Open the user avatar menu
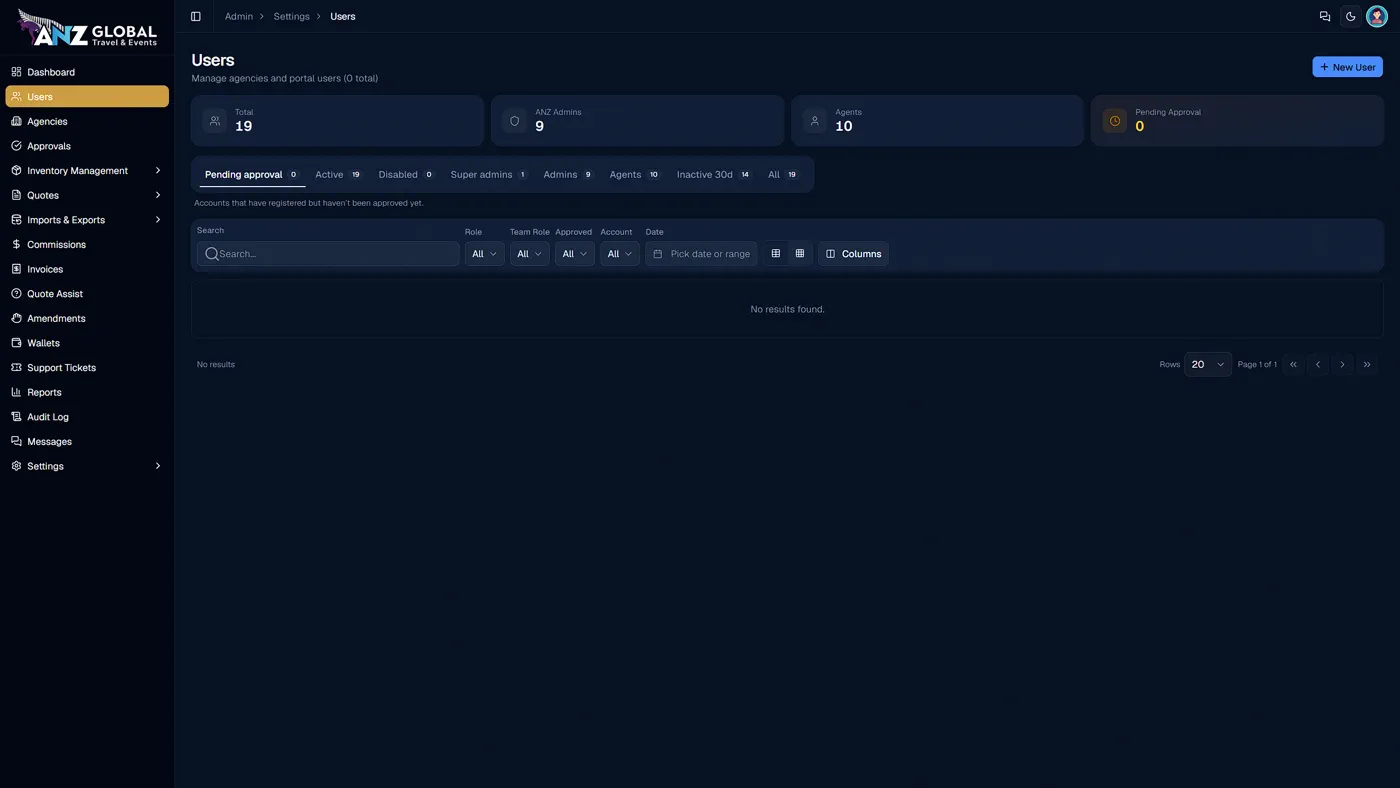This screenshot has width=1400, height=788. (1377, 16)
